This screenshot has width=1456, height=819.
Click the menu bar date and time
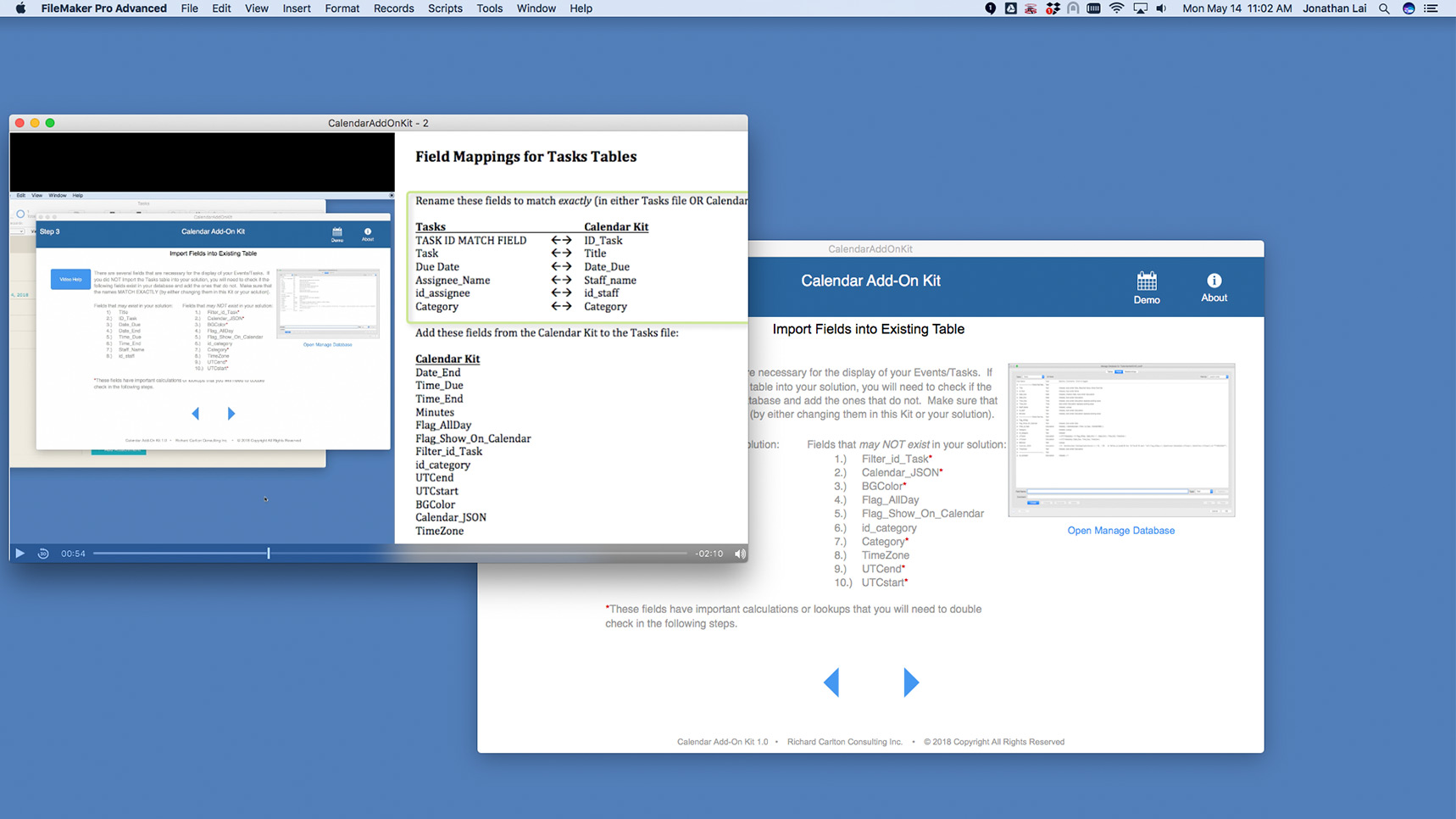click(1236, 8)
